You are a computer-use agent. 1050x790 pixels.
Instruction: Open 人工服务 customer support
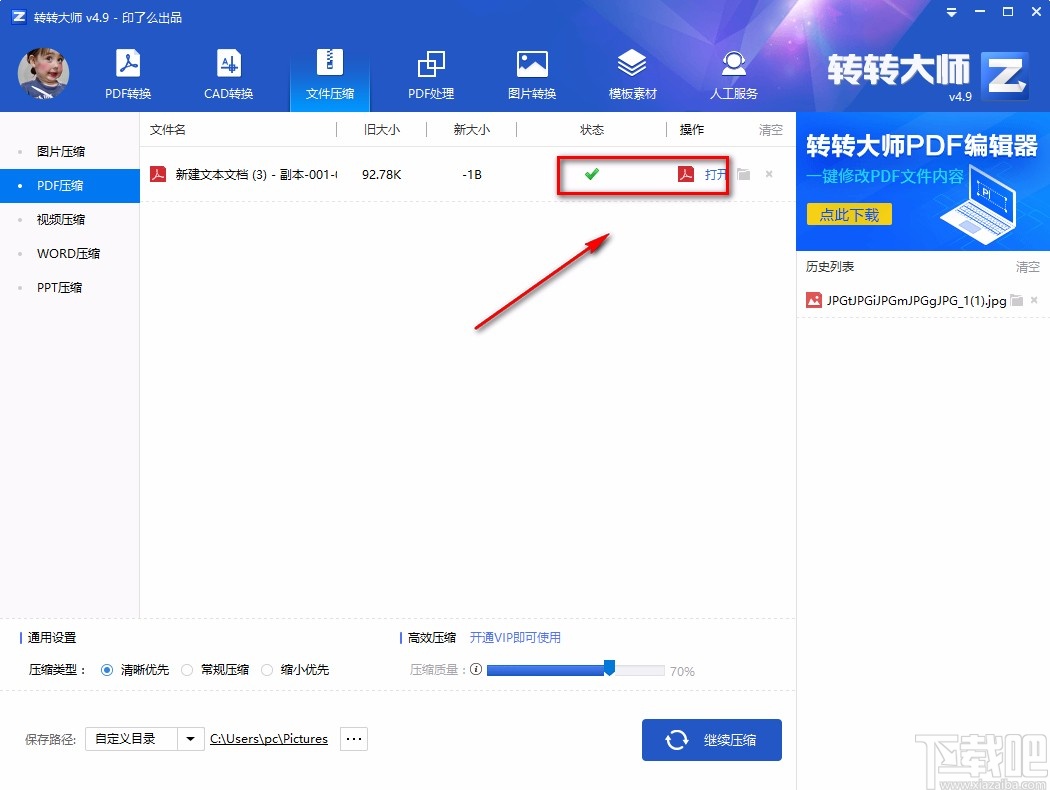click(733, 72)
